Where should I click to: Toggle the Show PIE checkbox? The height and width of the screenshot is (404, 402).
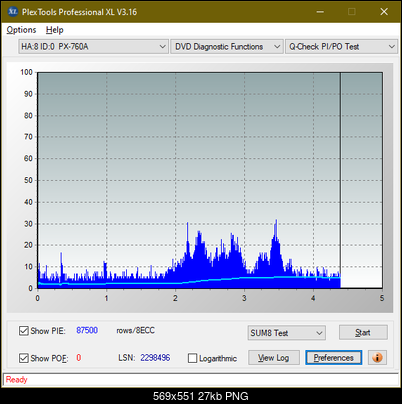click(24, 331)
